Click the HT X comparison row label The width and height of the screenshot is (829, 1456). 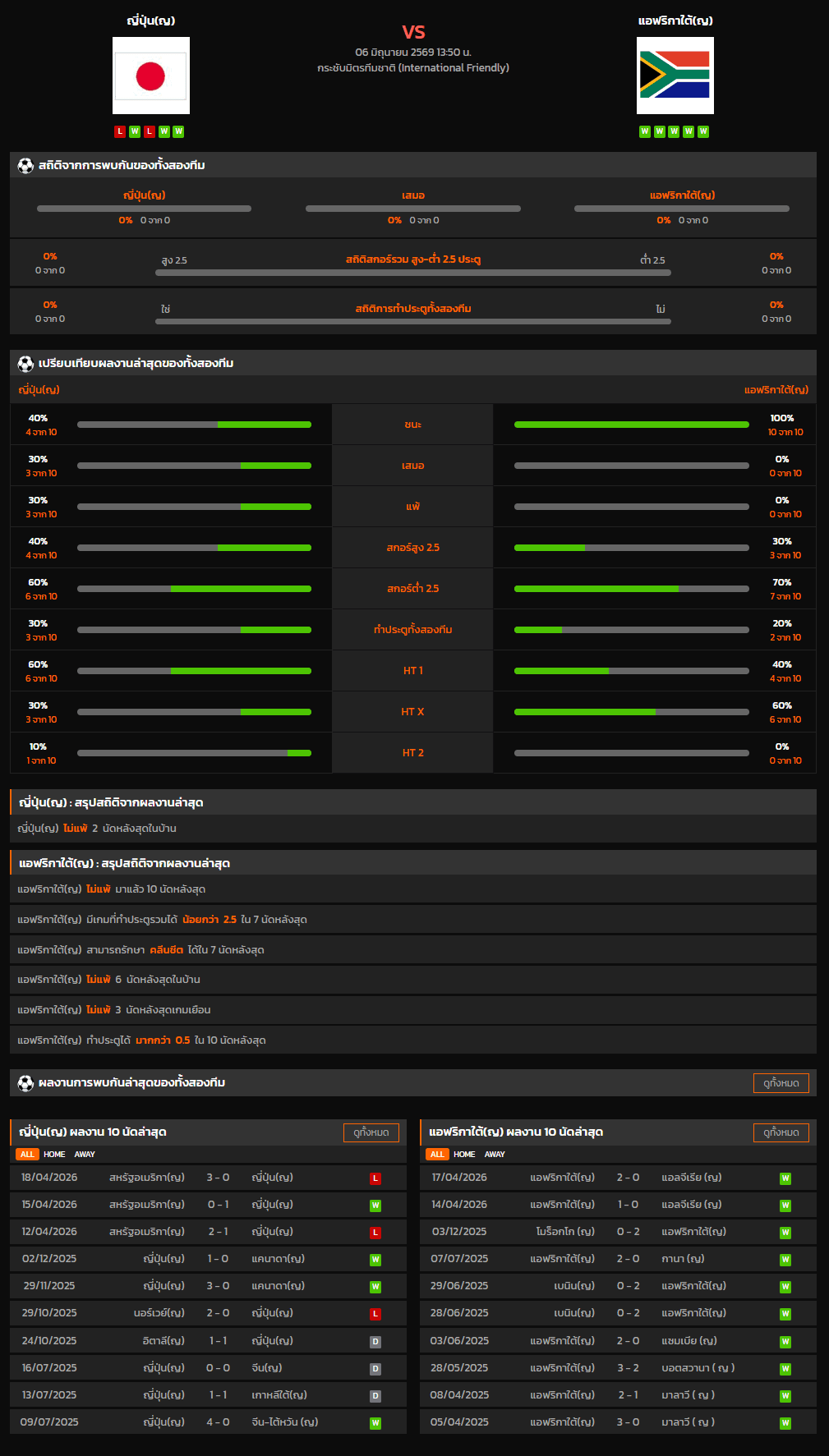412,712
